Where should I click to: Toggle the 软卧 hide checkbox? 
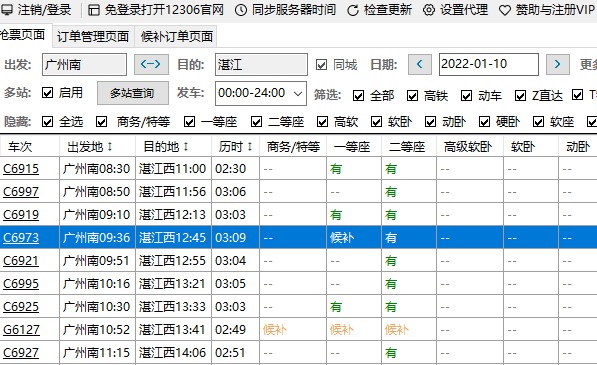[376, 122]
